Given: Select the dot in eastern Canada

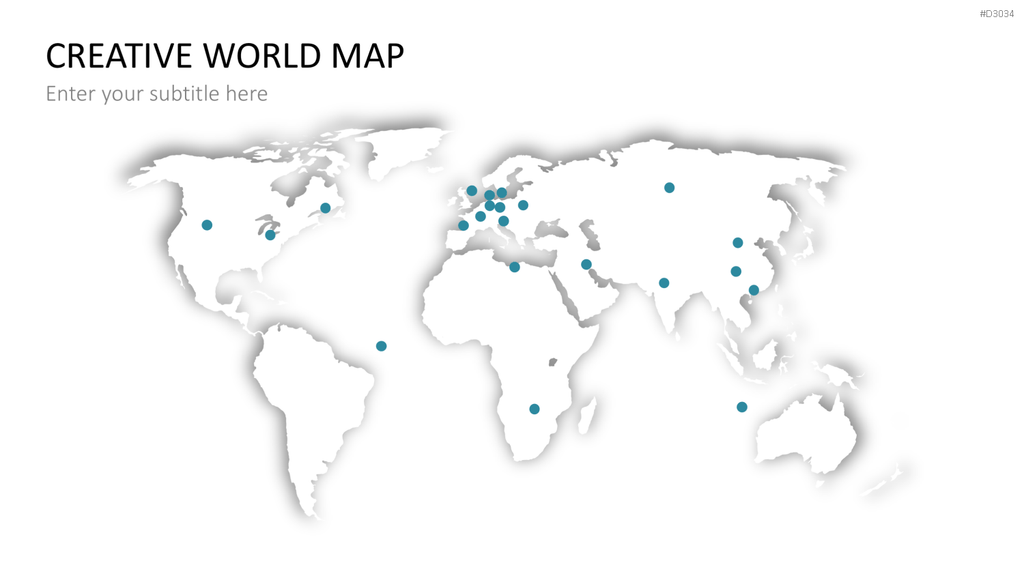Looking at the screenshot, I should [x=325, y=208].
